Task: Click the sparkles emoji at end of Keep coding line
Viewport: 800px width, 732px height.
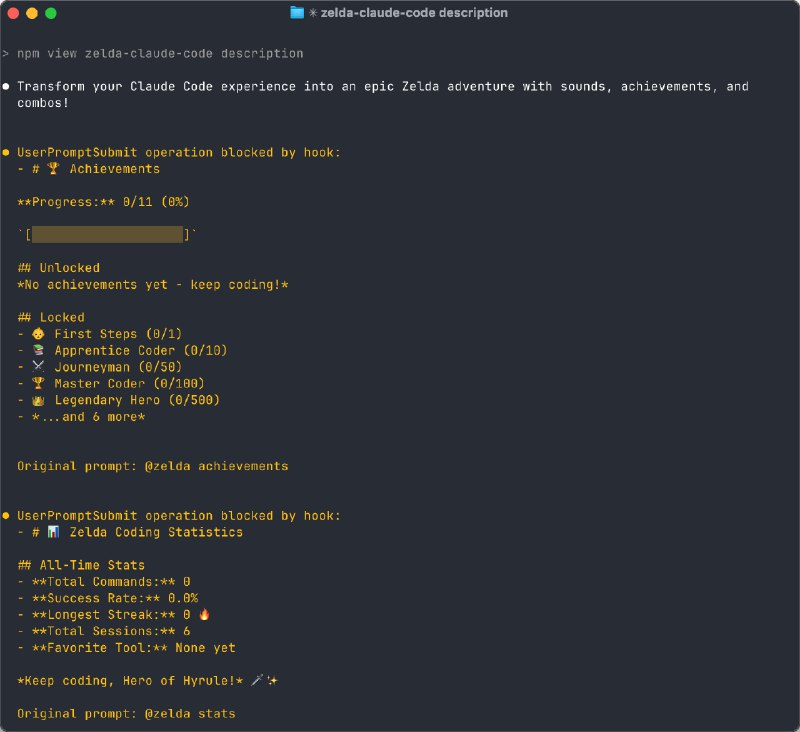Action: point(272,680)
